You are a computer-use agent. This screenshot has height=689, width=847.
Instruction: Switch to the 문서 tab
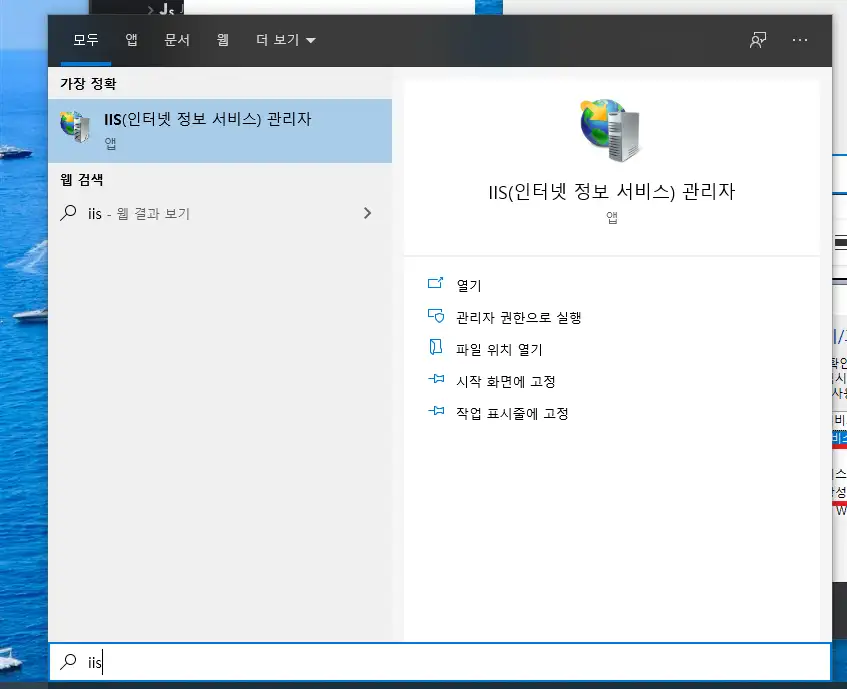tap(177, 40)
